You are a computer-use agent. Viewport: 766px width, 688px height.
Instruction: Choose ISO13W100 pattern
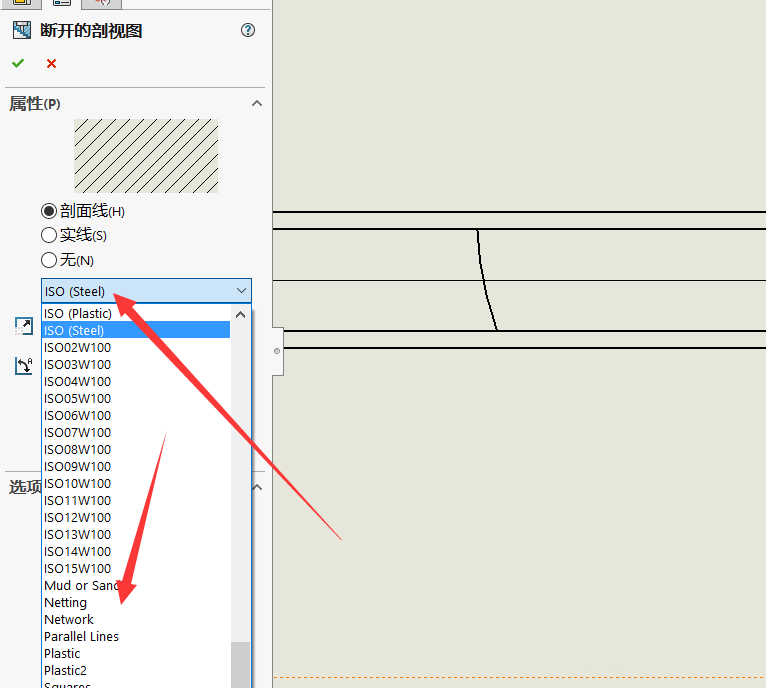pyautogui.click(x=136, y=535)
